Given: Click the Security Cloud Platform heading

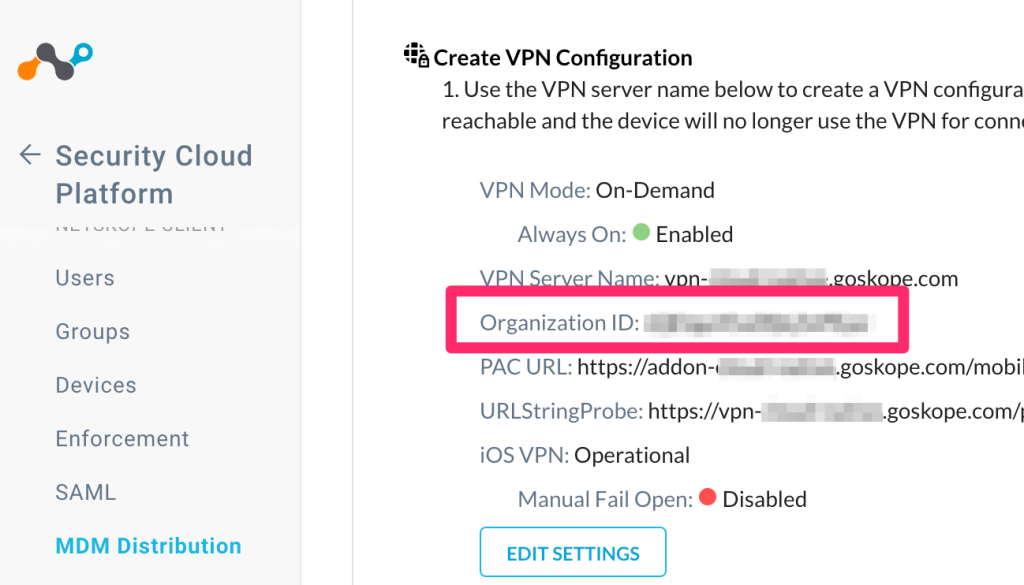Looking at the screenshot, I should click(153, 174).
